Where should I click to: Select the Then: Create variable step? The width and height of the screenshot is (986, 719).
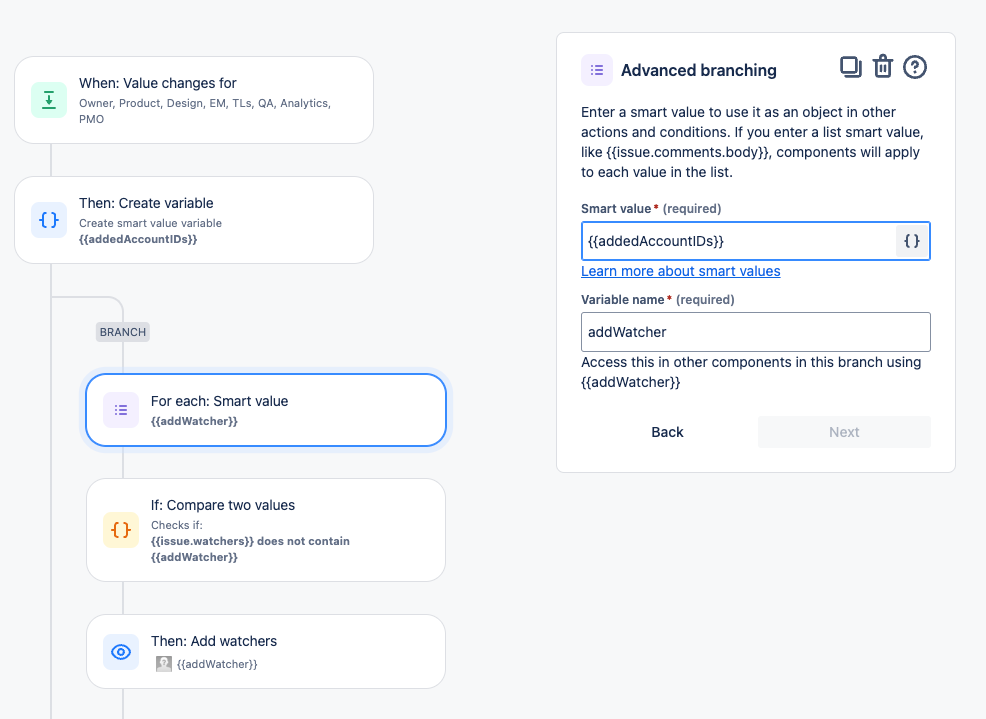click(x=194, y=220)
